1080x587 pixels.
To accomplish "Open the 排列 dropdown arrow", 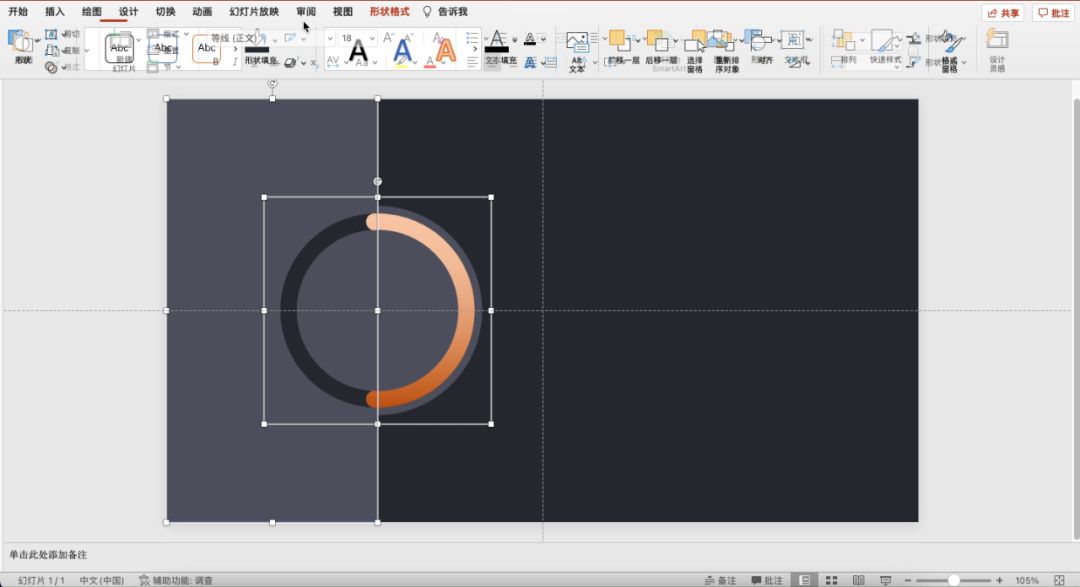I will [862, 40].
